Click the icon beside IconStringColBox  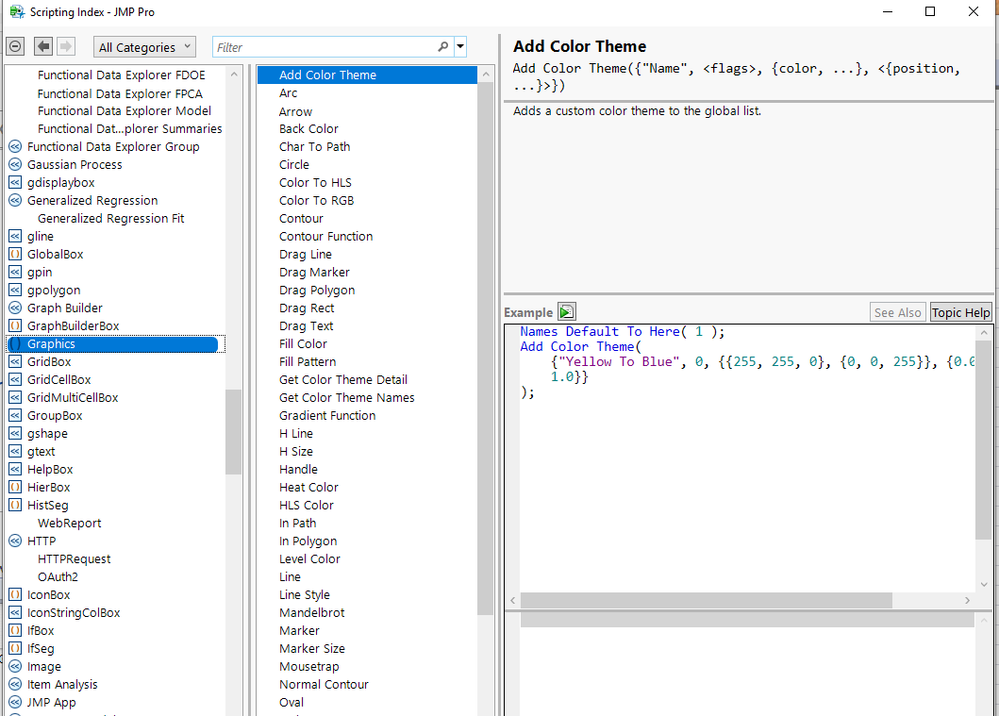click(15, 613)
